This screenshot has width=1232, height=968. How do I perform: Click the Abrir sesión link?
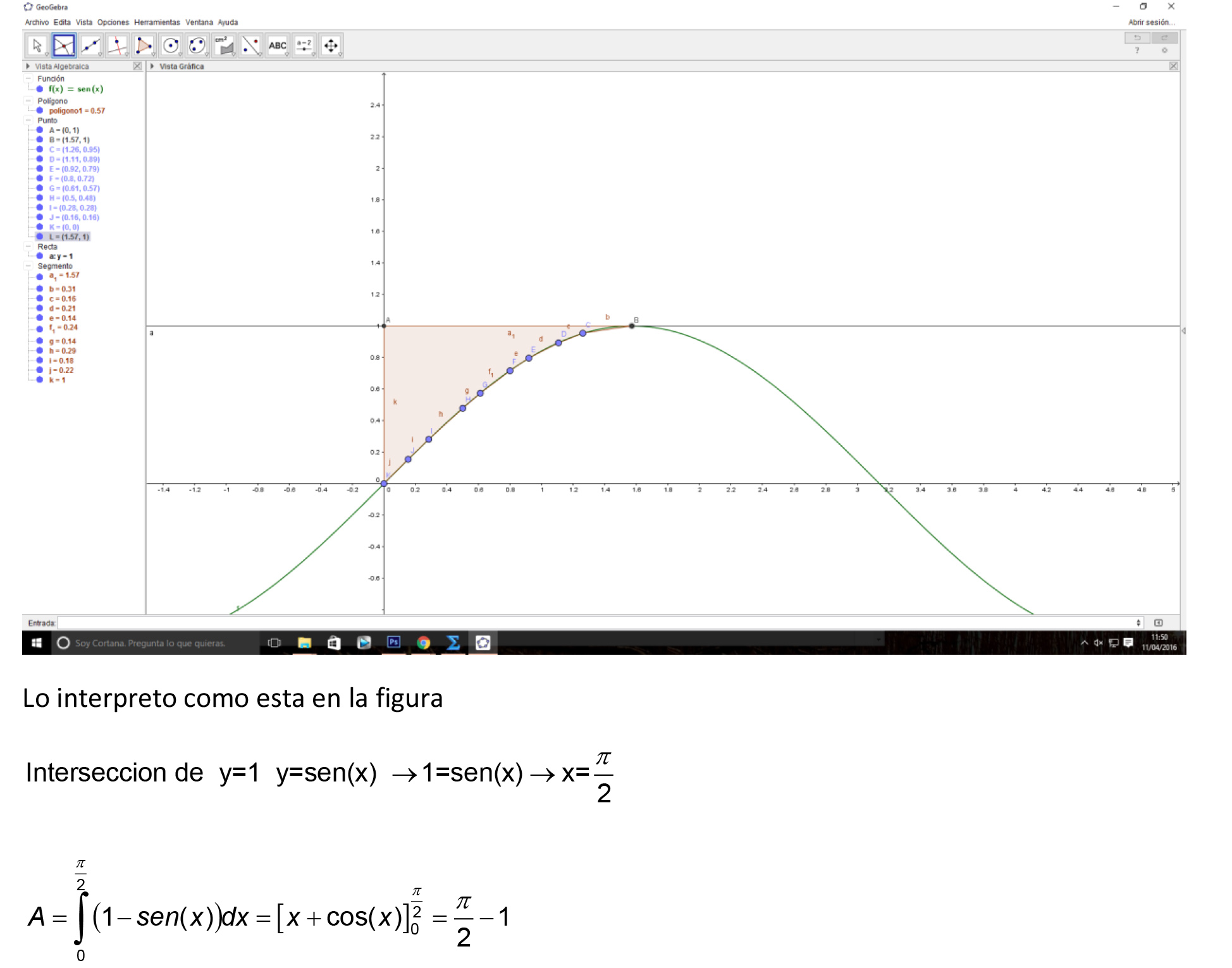pyautogui.click(x=1150, y=22)
